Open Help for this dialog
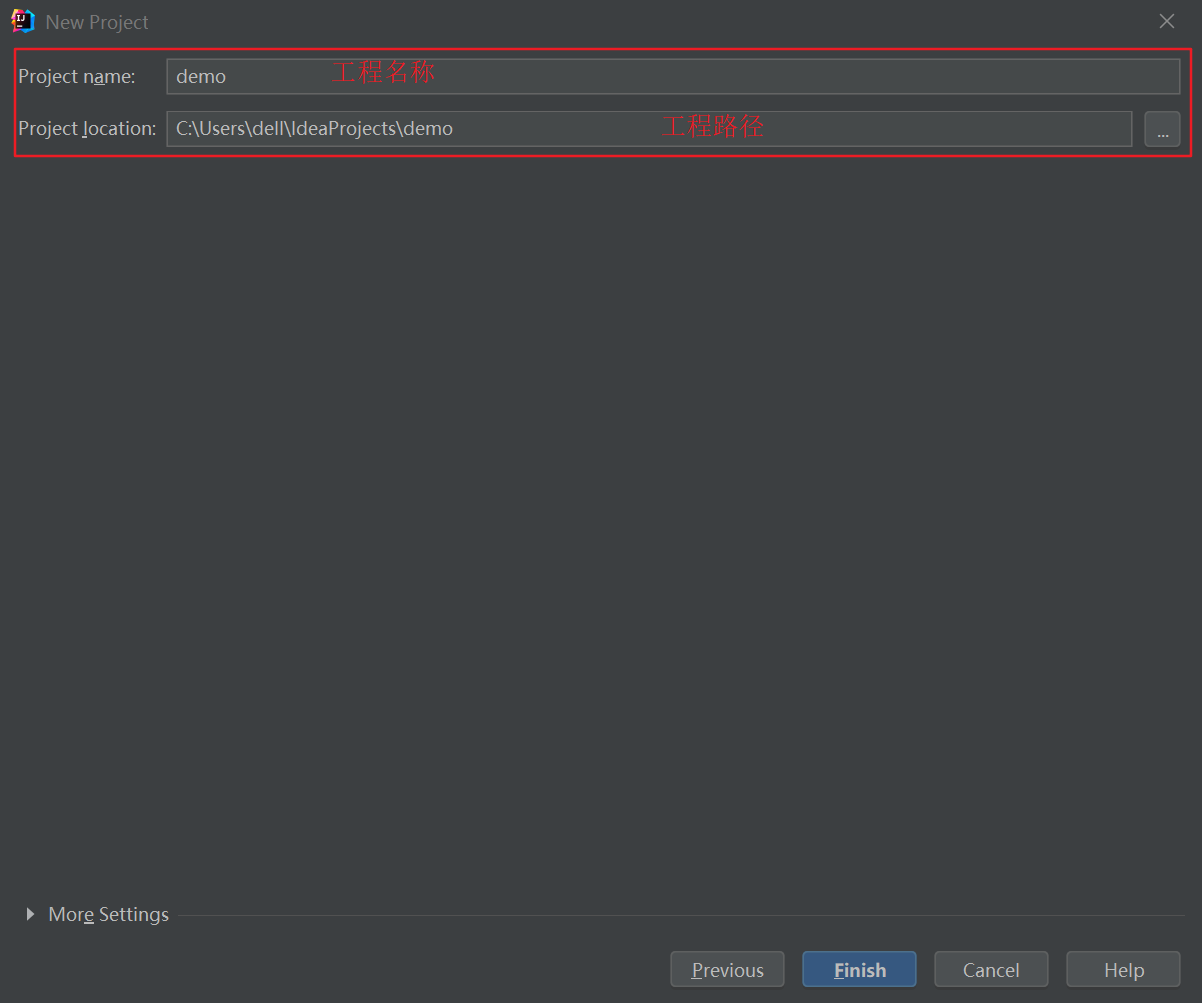 tap(1123, 970)
